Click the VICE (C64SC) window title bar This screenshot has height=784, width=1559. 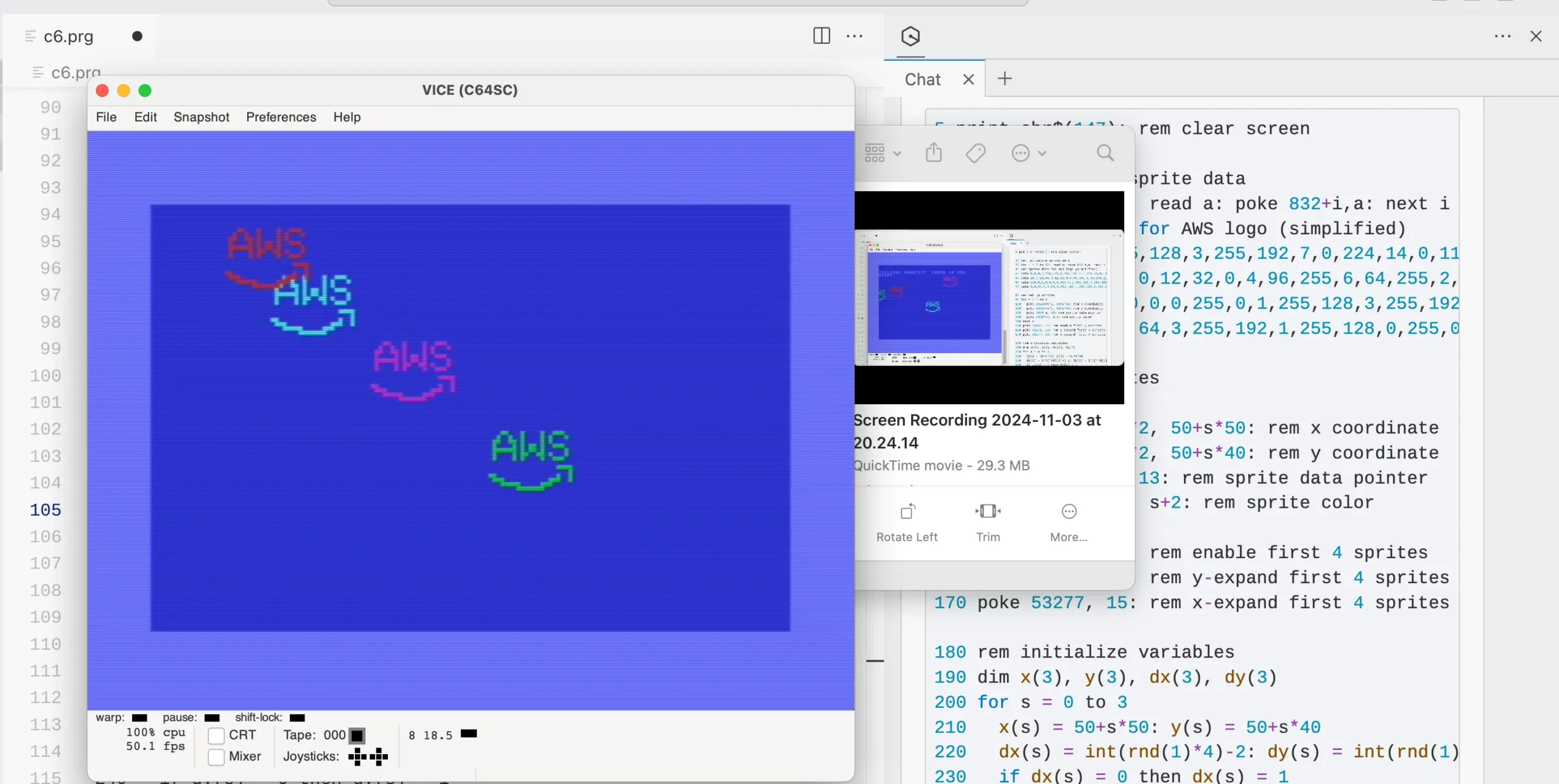[470, 90]
